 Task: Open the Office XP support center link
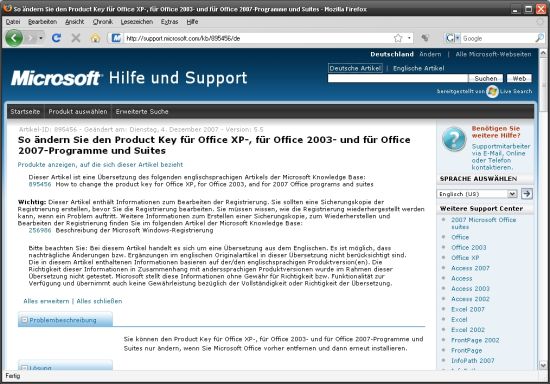click(x=465, y=258)
